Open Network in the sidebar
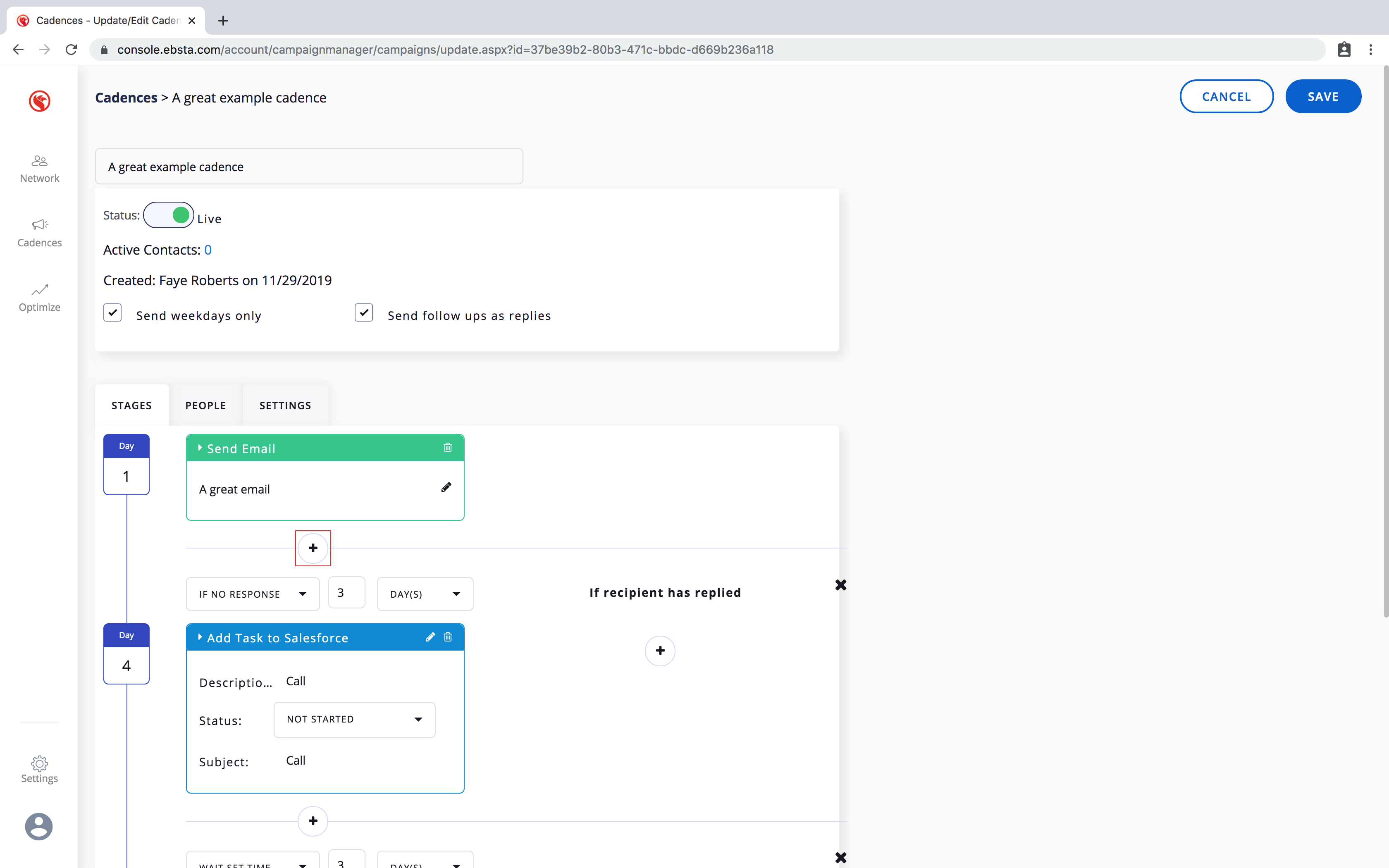Image resolution: width=1389 pixels, height=868 pixels. pos(39,169)
